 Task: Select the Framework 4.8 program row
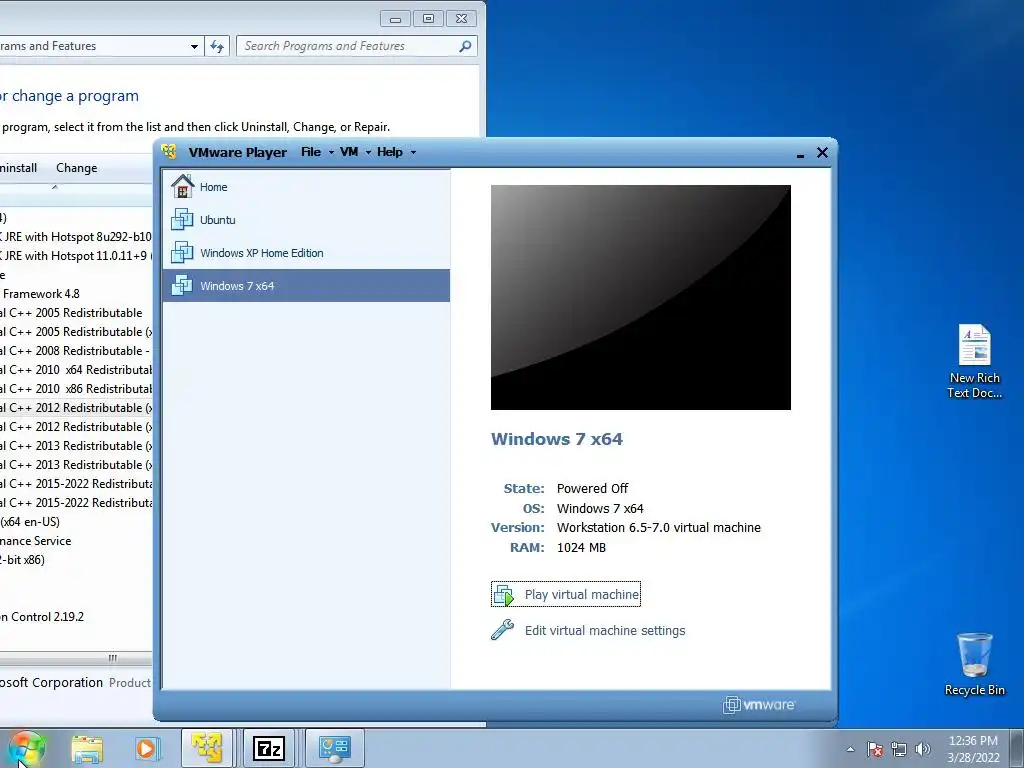pyautogui.click(x=76, y=293)
